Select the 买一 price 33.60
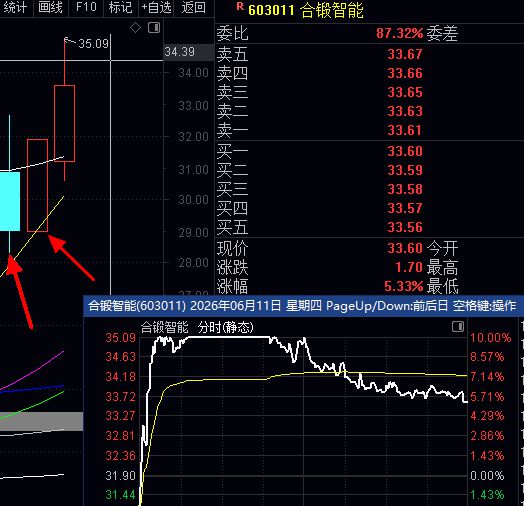The width and height of the screenshot is (524, 506). pyautogui.click(x=405, y=151)
